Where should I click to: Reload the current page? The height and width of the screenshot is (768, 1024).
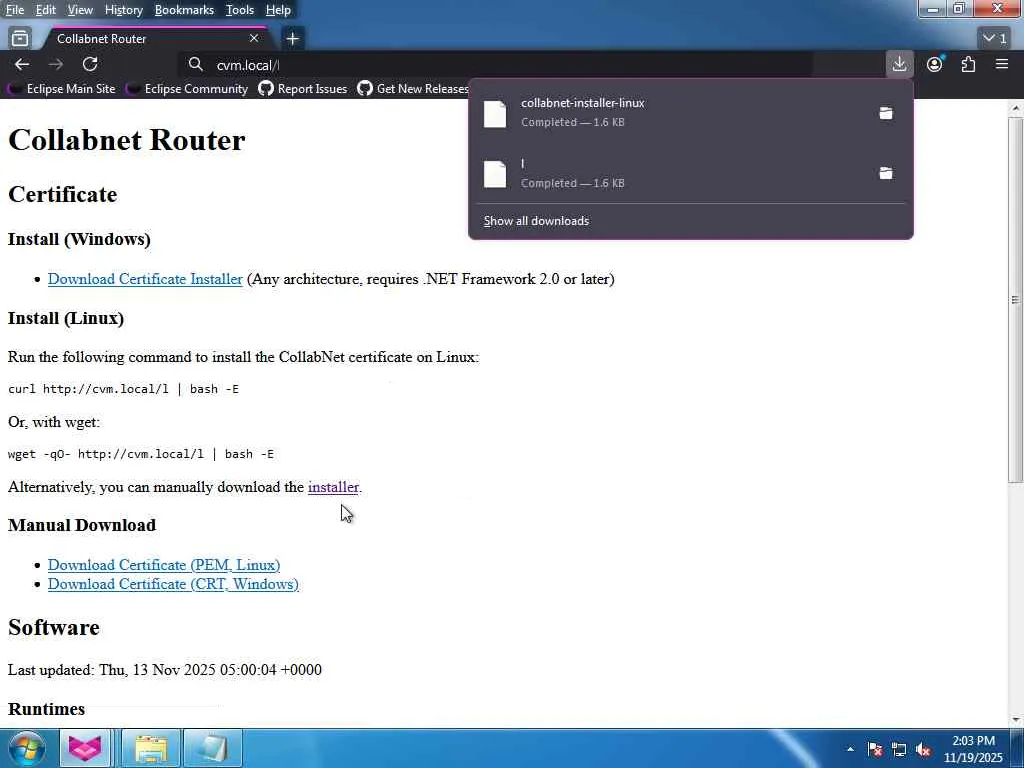point(90,64)
